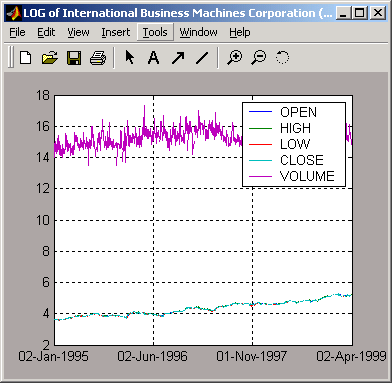Save the figure with the floppy icon
This screenshot has width=392, height=383.
point(74,58)
